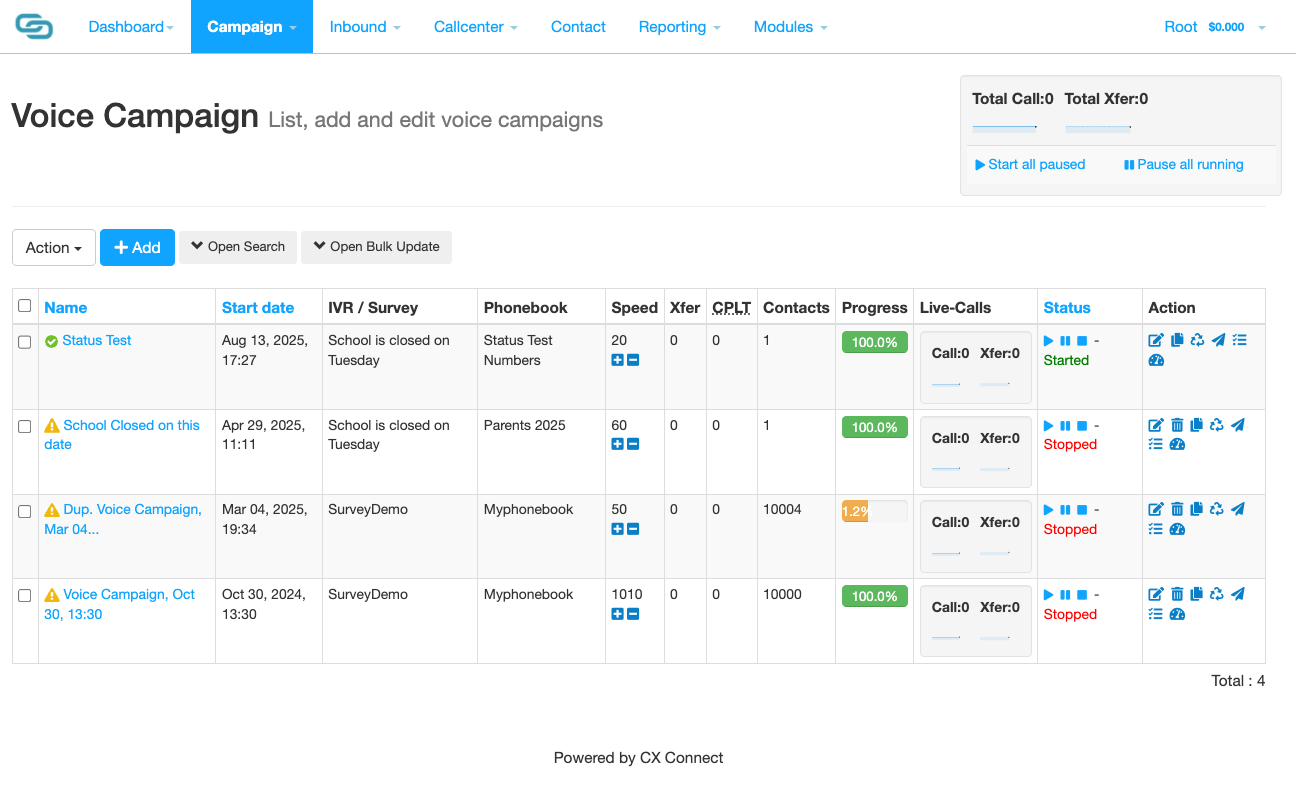Viewport: 1296px width, 798px height.
Task: Open the Reporting menu
Action: tap(679, 27)
